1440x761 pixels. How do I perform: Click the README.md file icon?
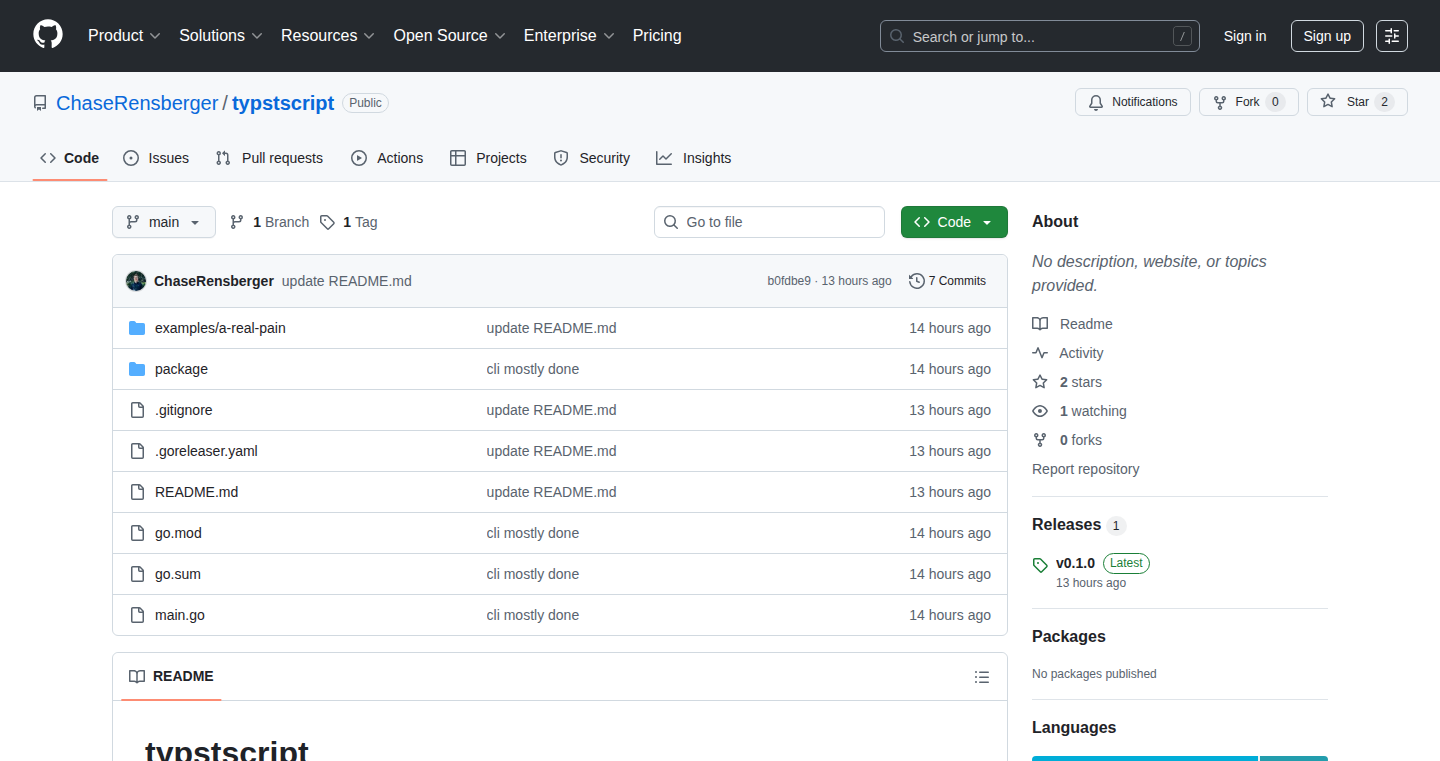pos(137,492)
